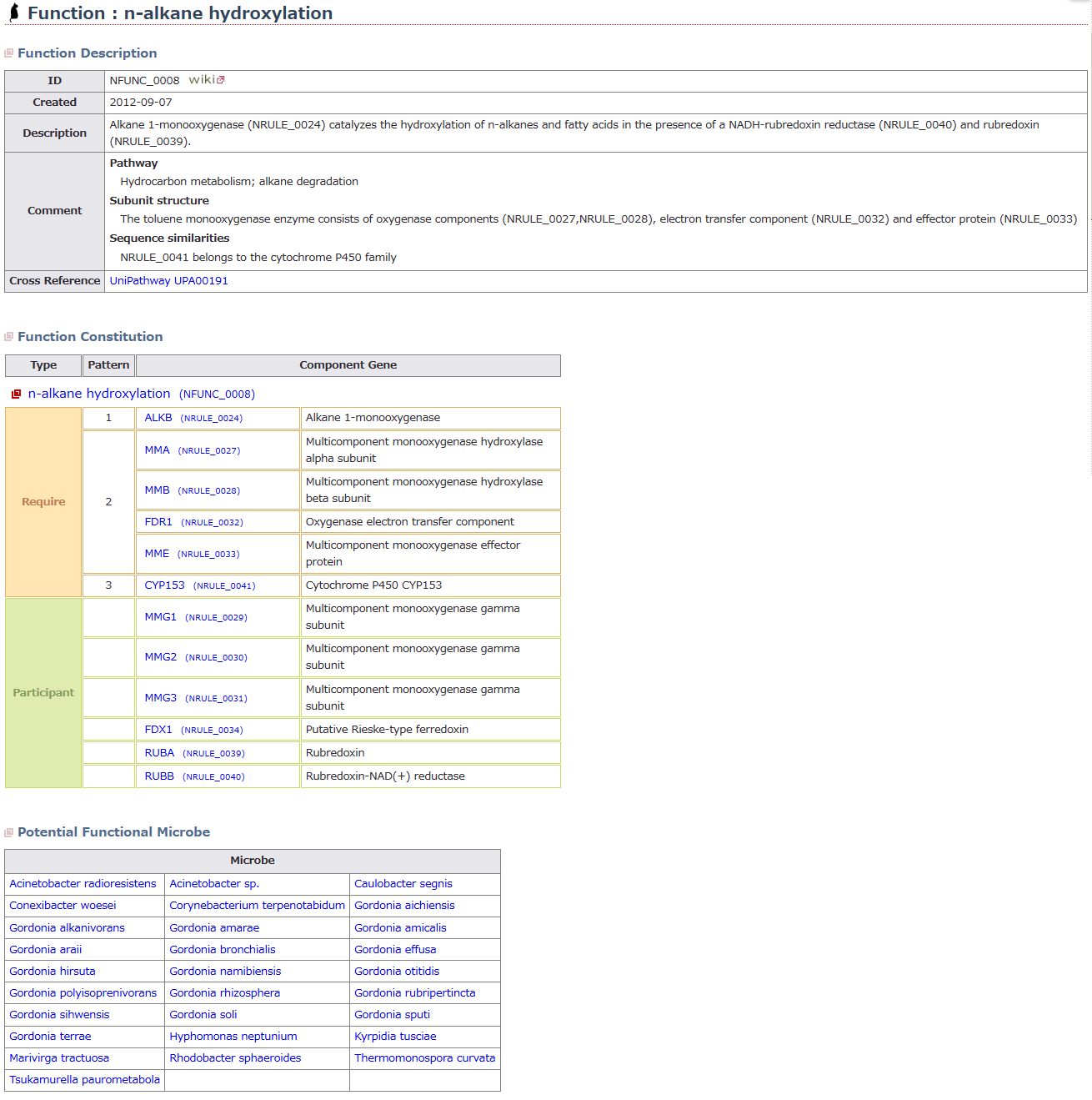Open the RUBA rubredoxin gene link
1092x1100 pixels.
tap(159, 753)
